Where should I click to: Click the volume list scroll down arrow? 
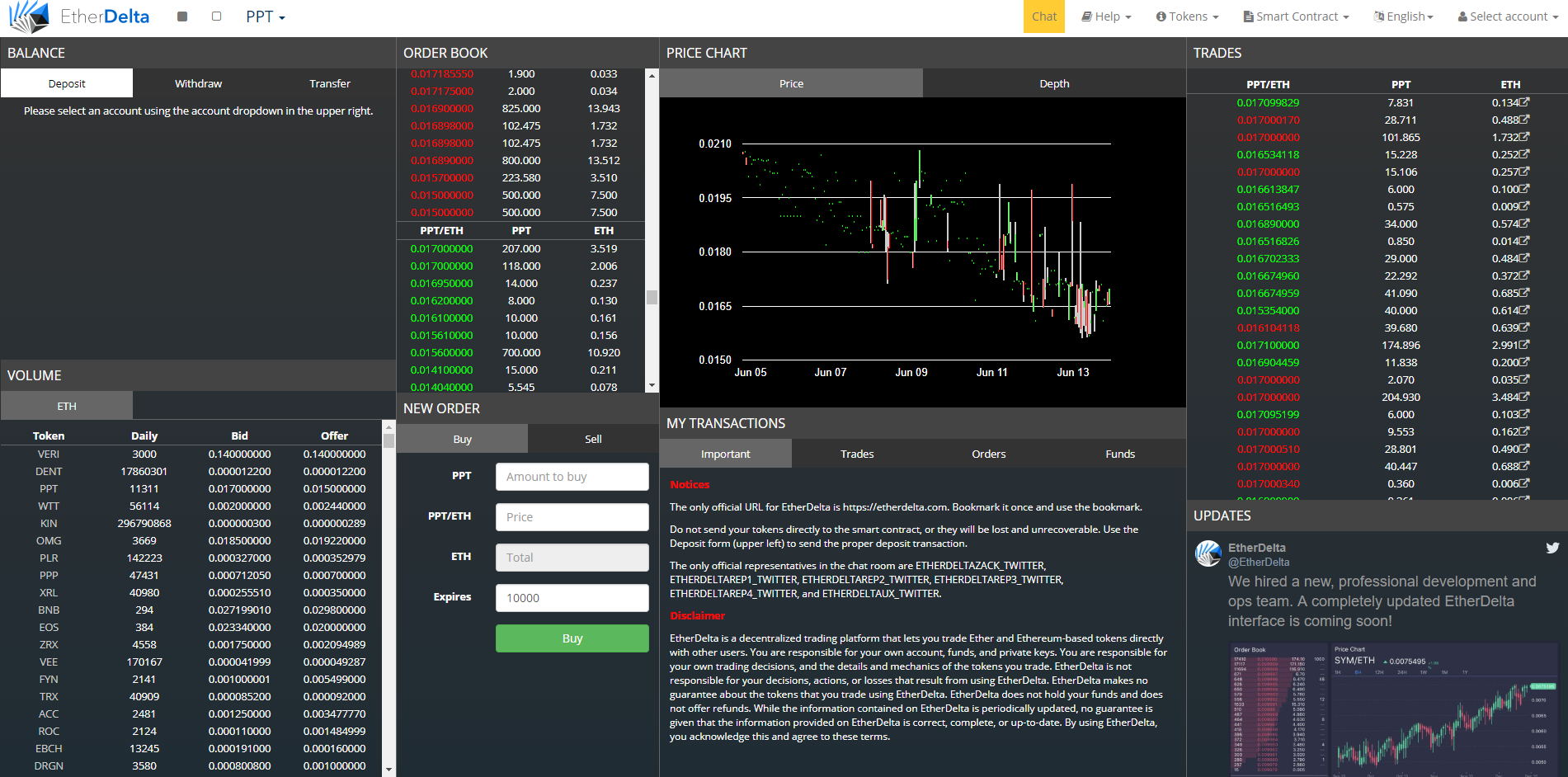coord(388,770)
